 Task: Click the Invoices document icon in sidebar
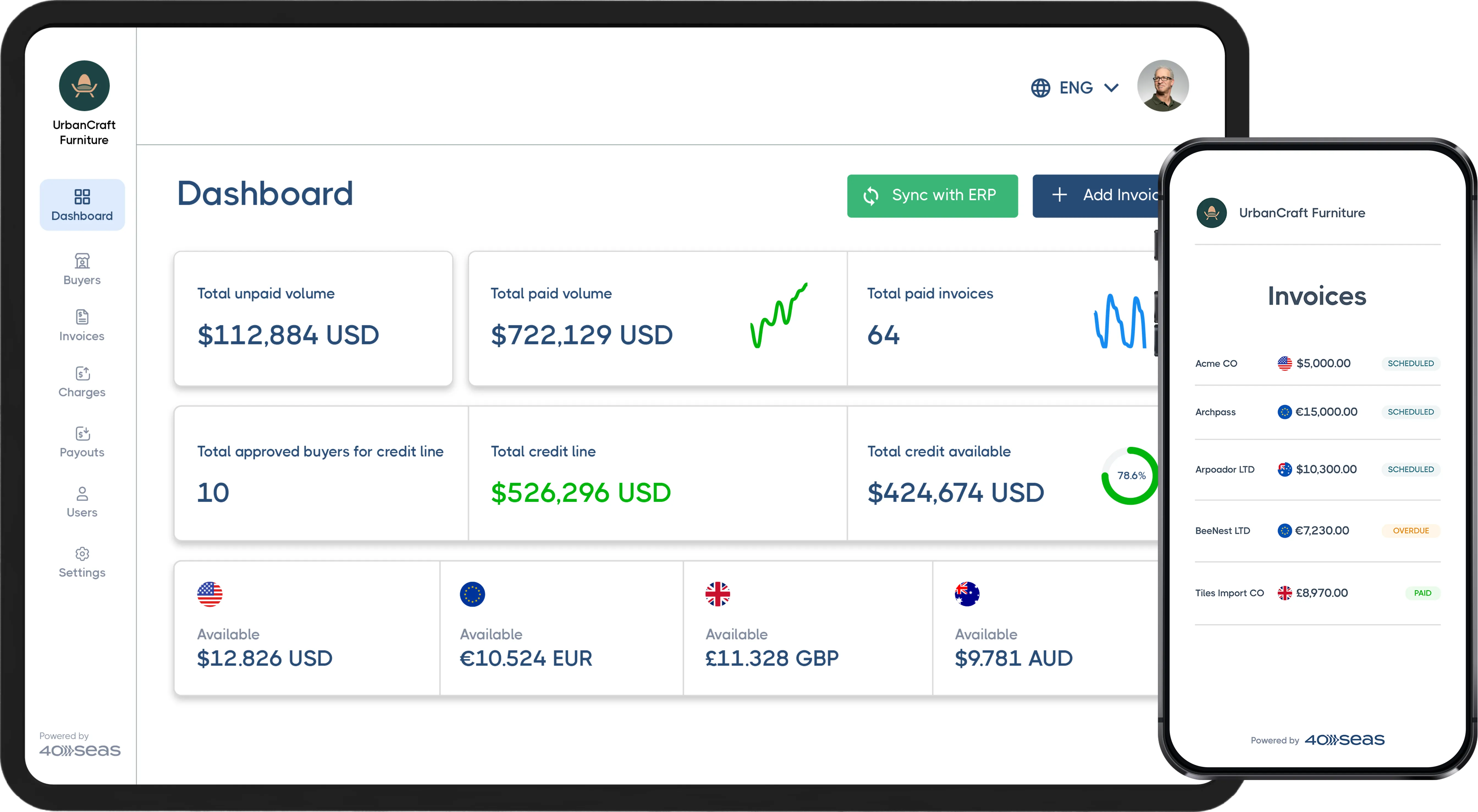(82, 317)
